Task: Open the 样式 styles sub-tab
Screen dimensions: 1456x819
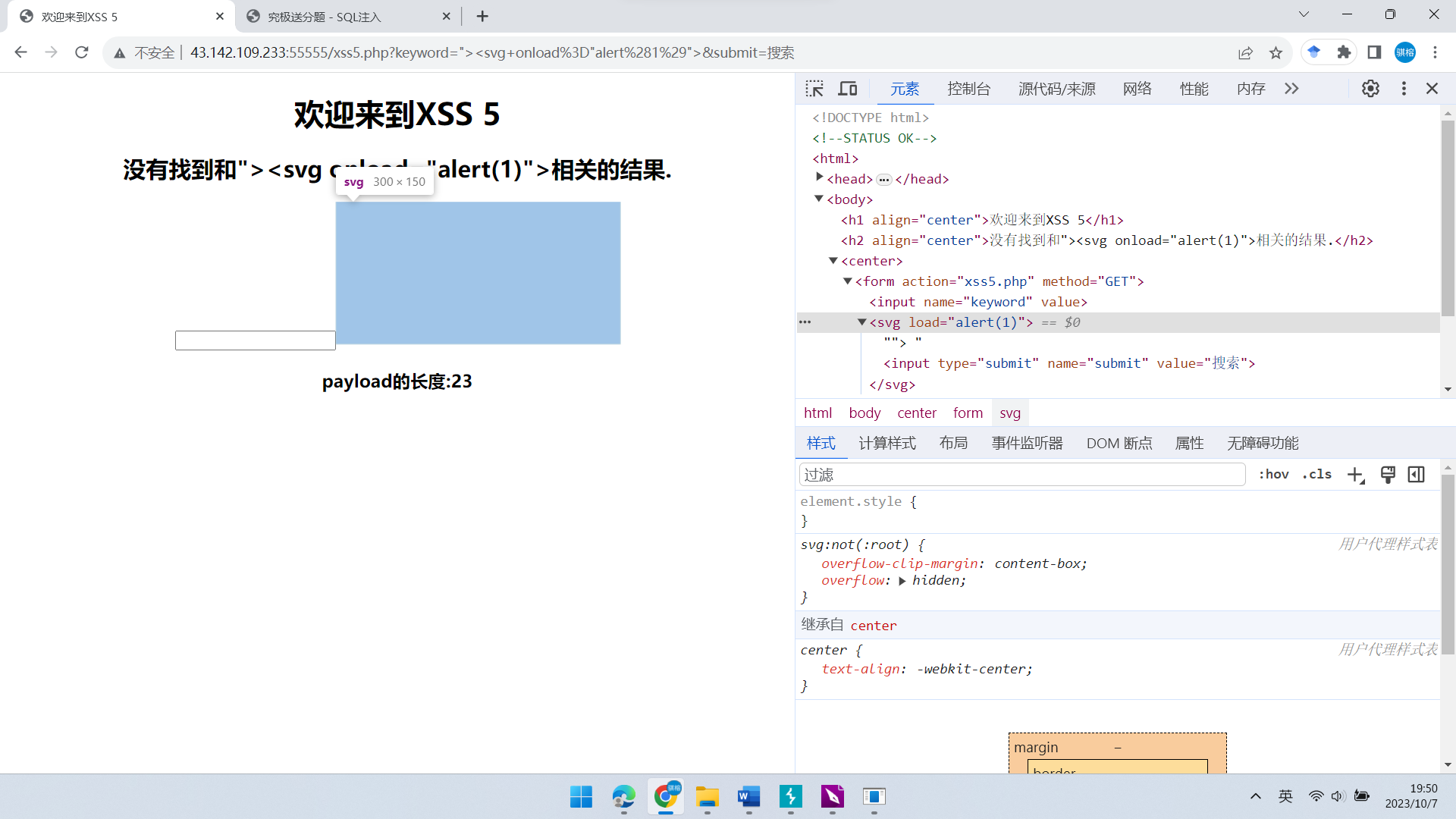Action: (821, 443)
